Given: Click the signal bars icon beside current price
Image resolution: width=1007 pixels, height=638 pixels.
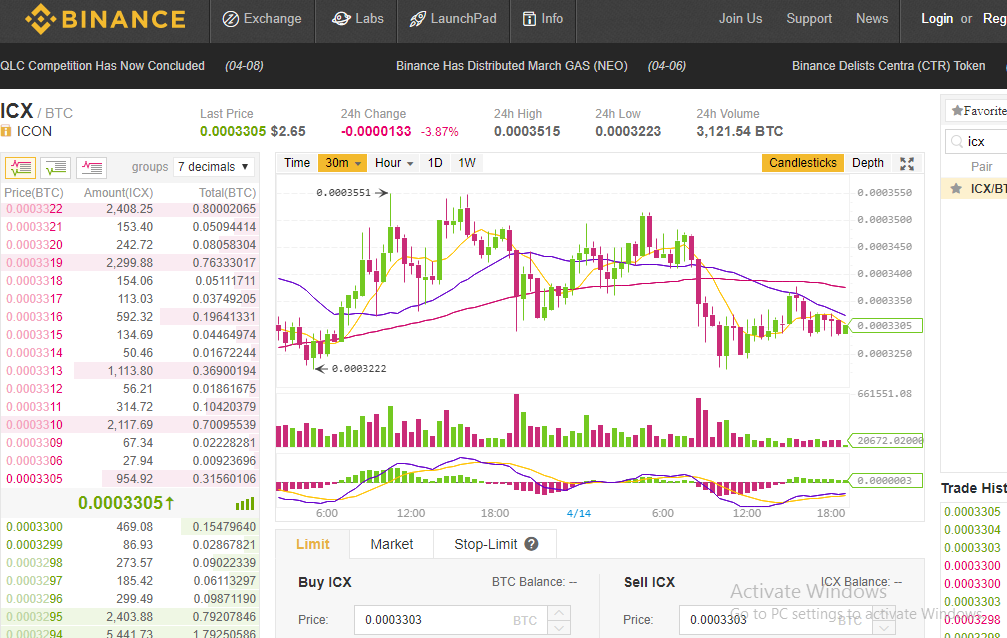Looking at the screenshot, I should [245, 504].
